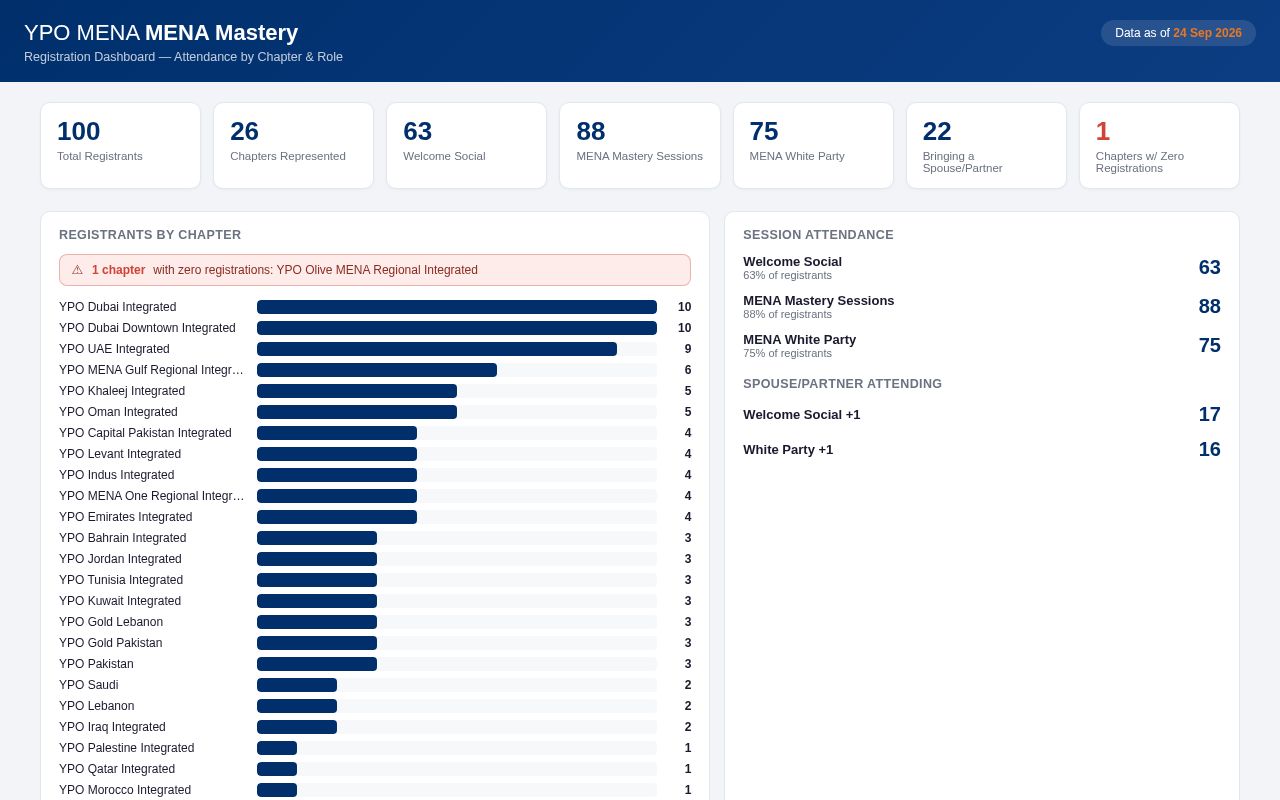Click the YPO Indus Integrated label
The image size is (1280, 800).
(116, 475)
